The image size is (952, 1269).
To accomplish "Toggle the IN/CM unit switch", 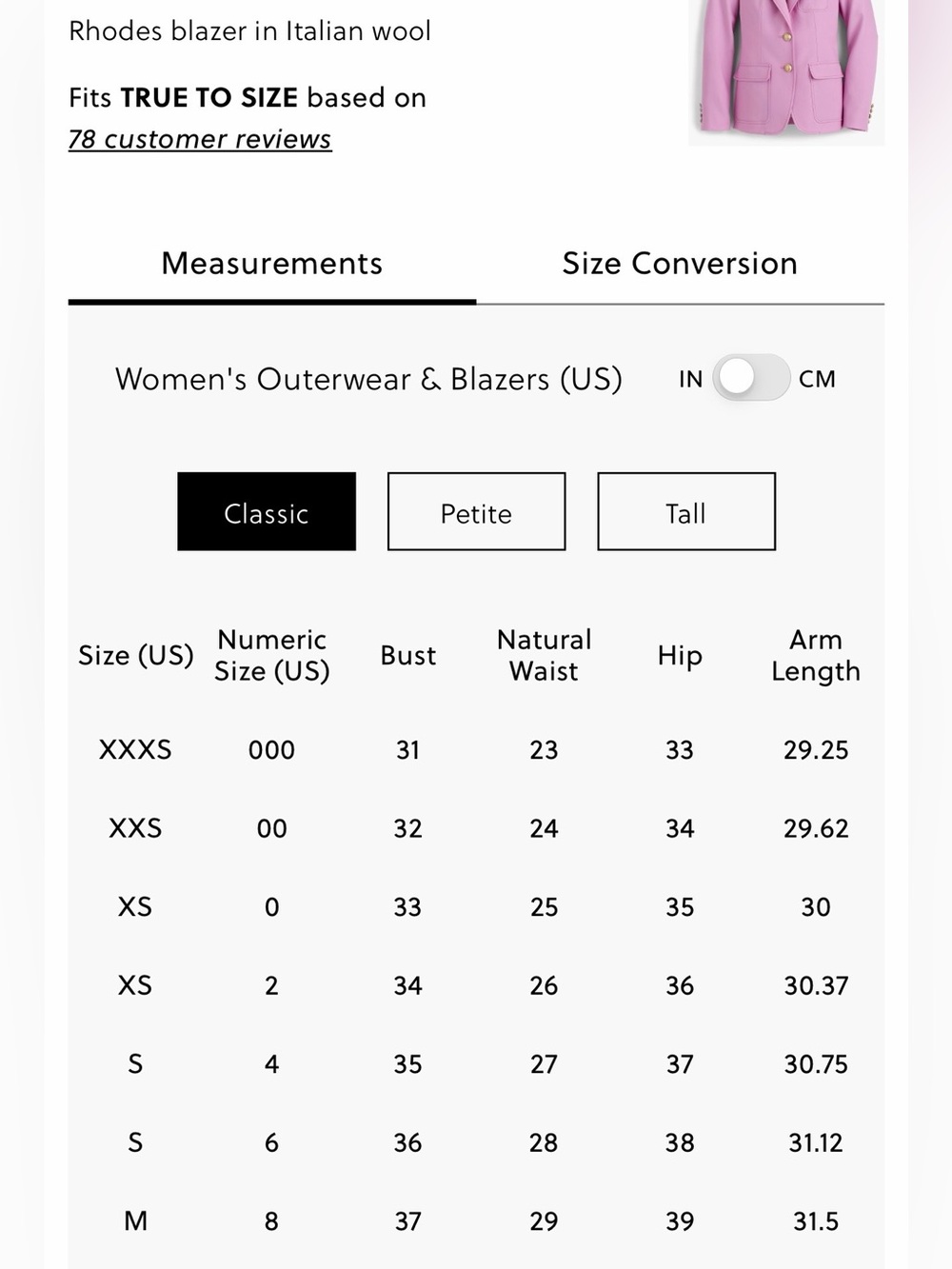I will [751, 378].
